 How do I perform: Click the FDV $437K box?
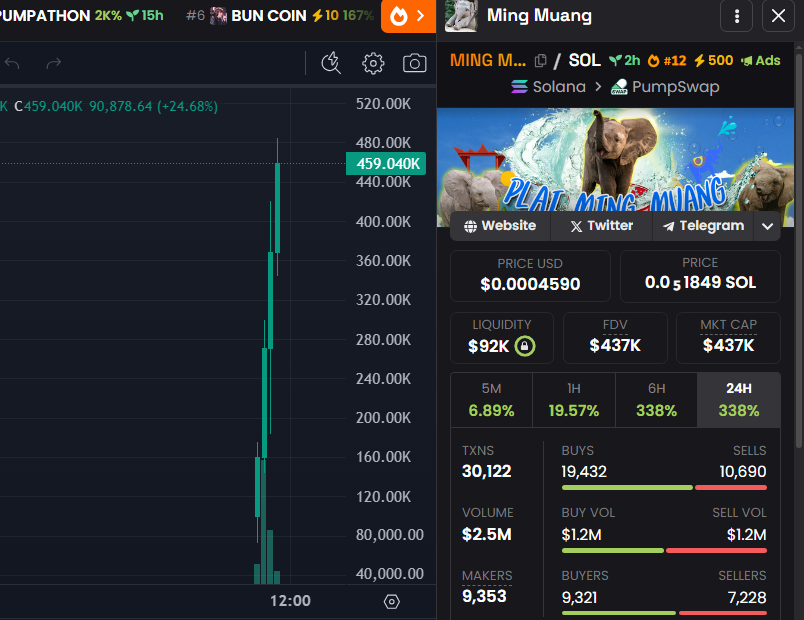615,338
